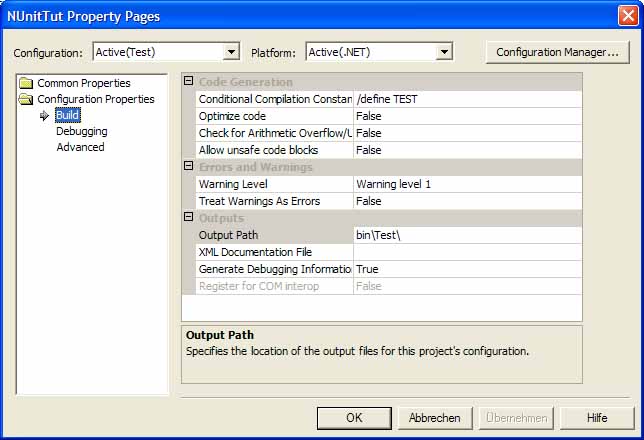Cancel with the Abbrechen button
This screenshot has height=440, width=644.
point(435,418)
